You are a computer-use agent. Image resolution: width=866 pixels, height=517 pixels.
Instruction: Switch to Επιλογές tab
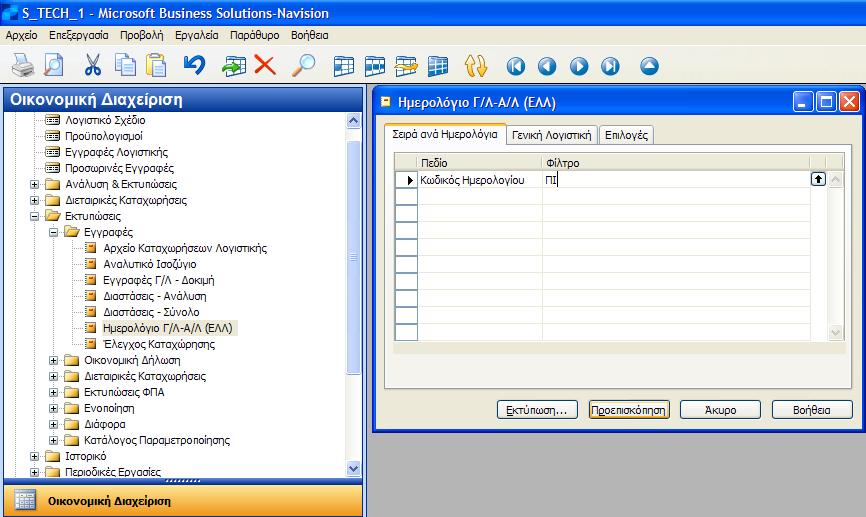tap(626, 135)
